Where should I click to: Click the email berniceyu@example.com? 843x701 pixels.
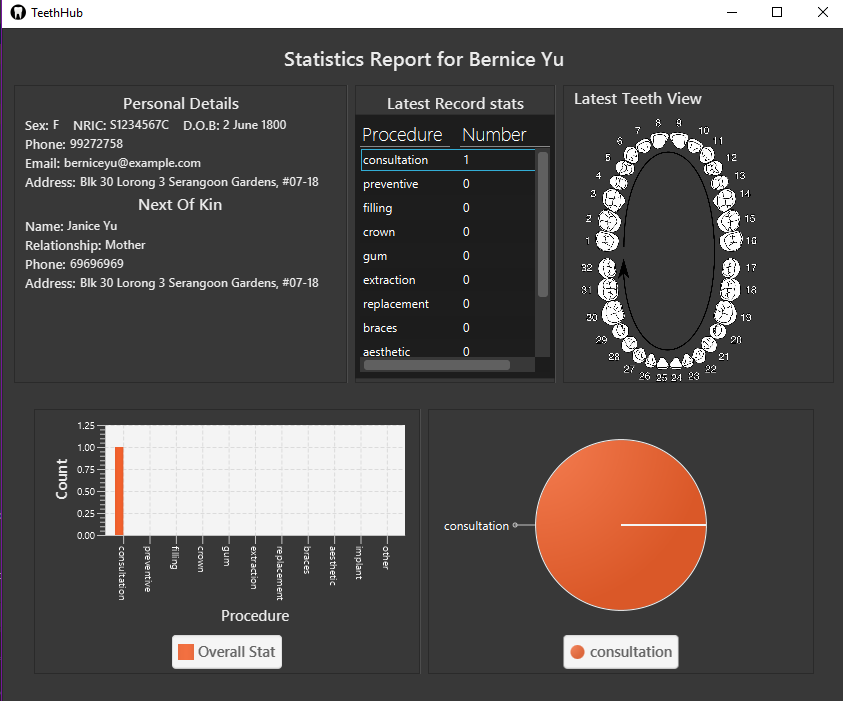[x=132, y=163]
